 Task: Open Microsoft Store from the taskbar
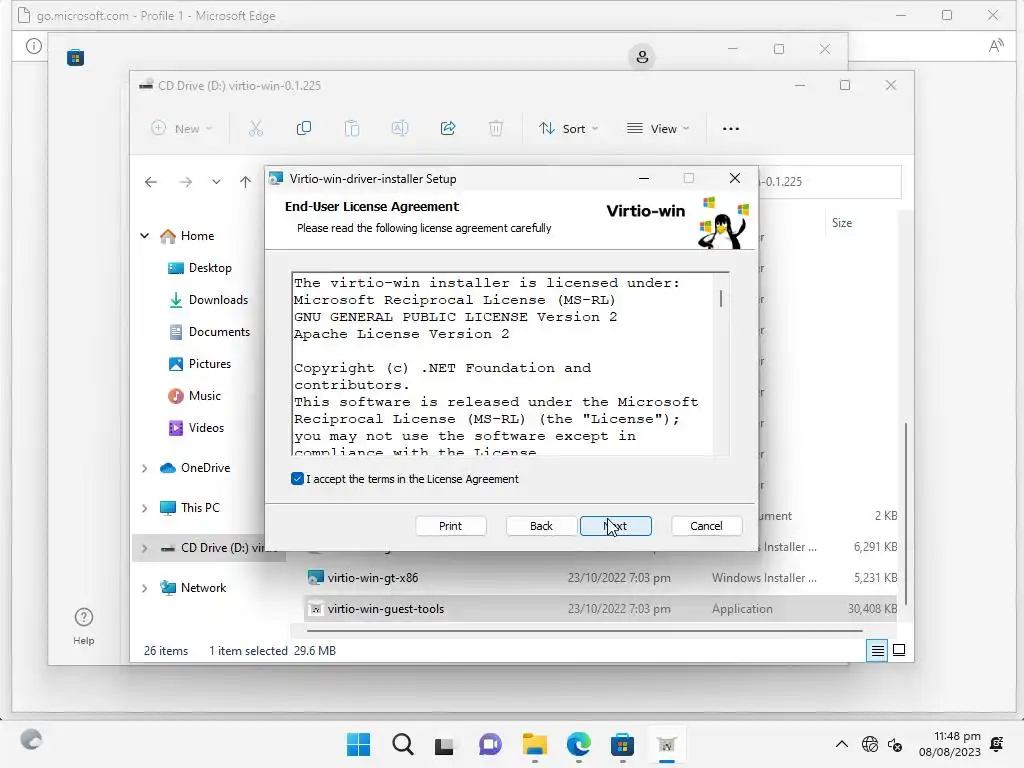622,744
